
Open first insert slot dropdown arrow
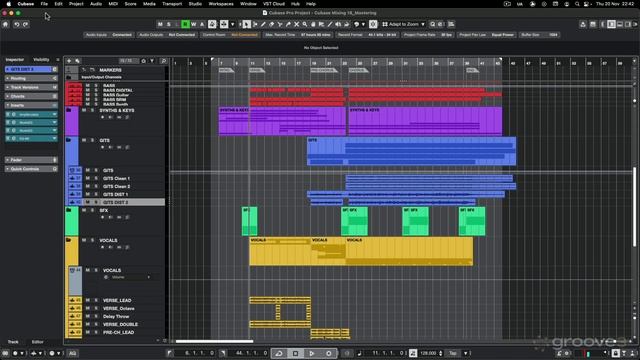(54, 115)
